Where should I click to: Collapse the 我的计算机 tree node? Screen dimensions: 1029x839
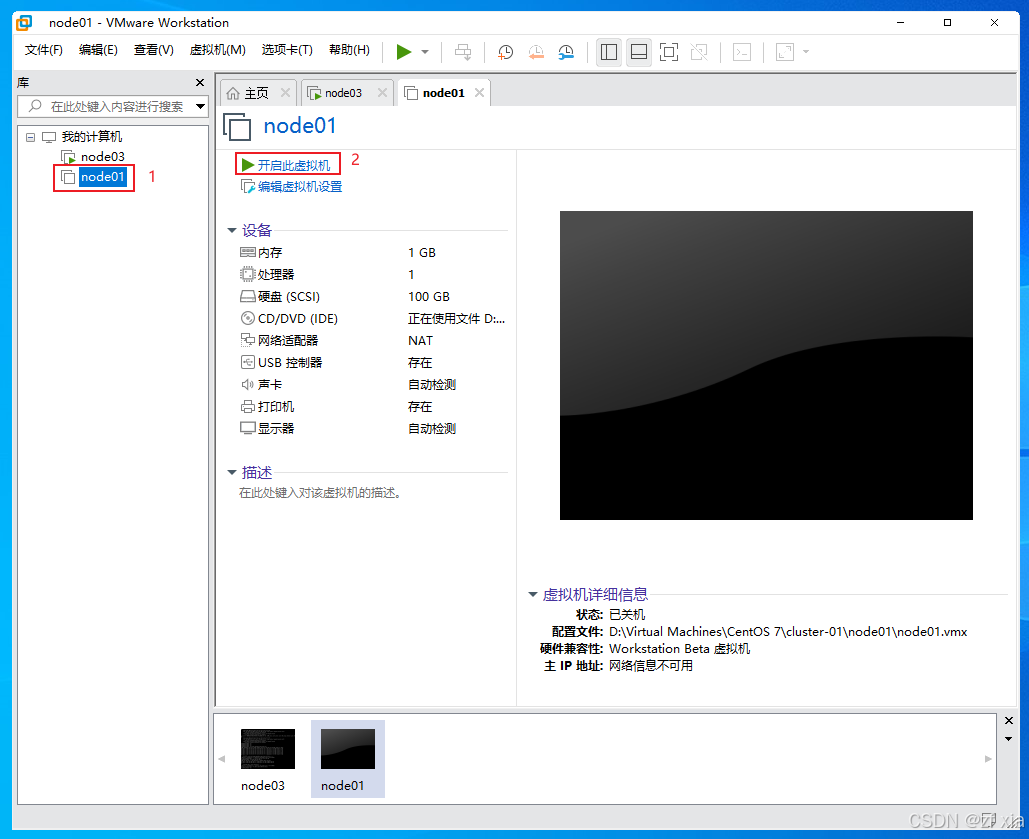(x=30, y=137)
